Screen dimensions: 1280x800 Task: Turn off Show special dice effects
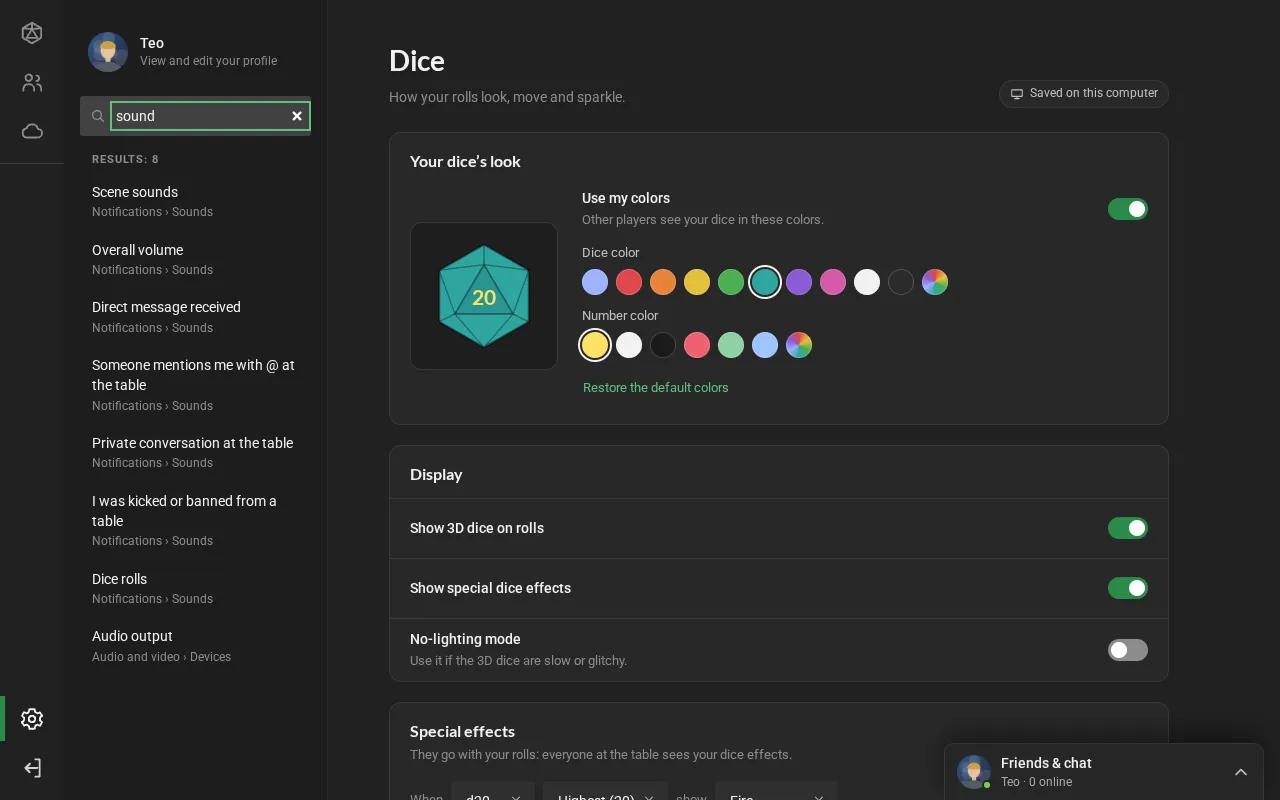1128,588
